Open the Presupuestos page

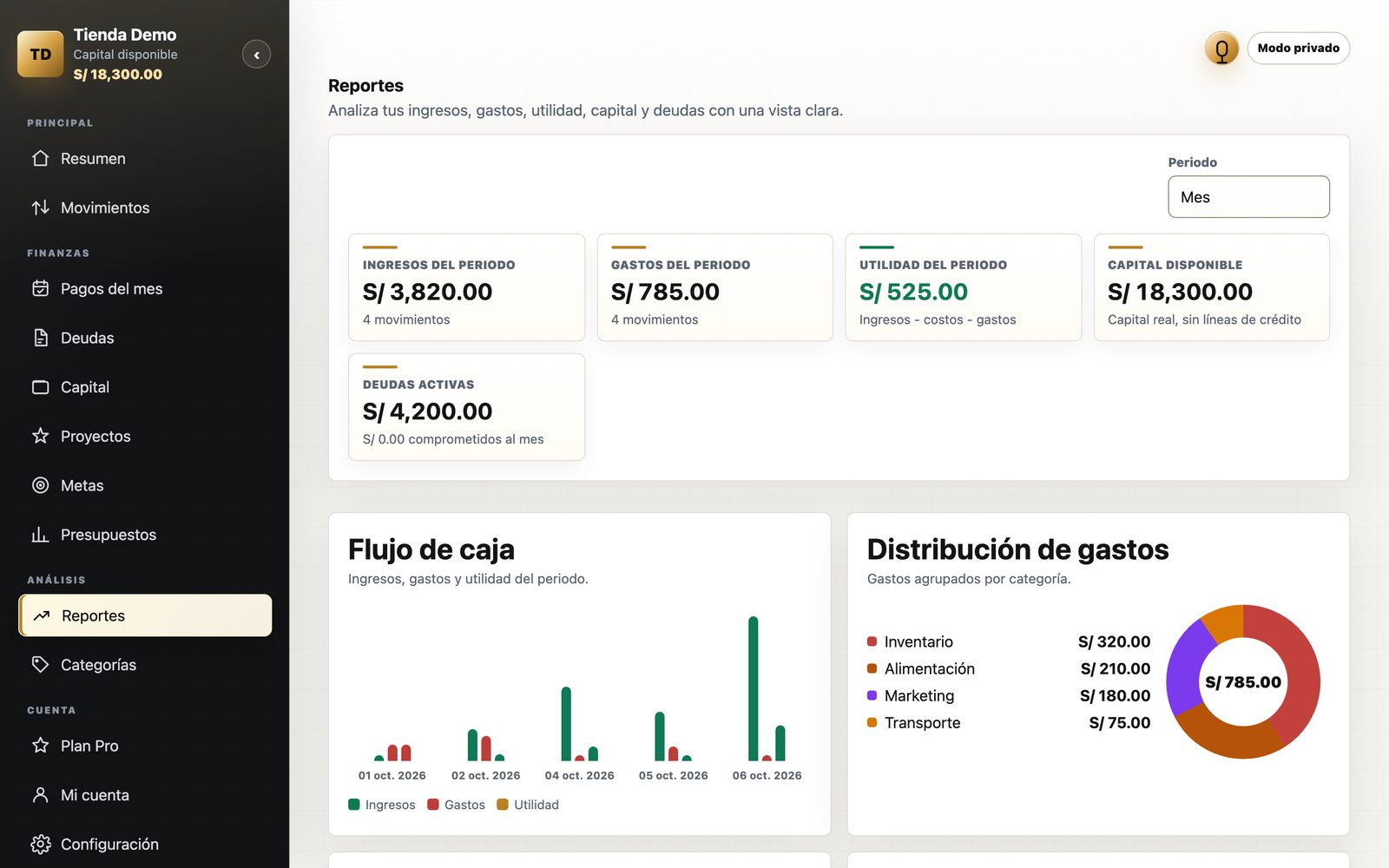tap(145, 535)
